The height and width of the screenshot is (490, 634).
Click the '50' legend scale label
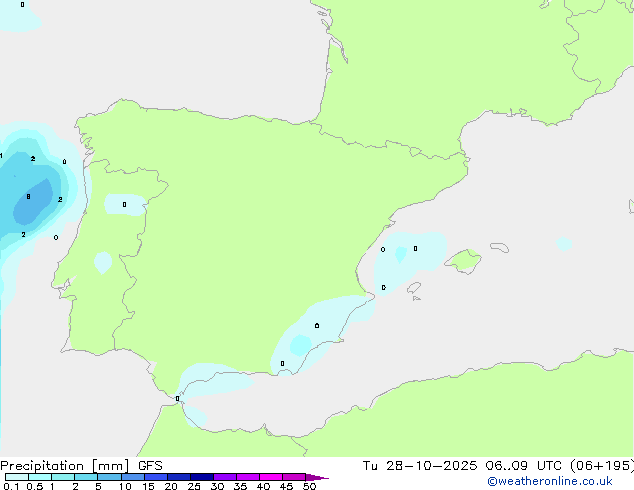pos(309,486)
